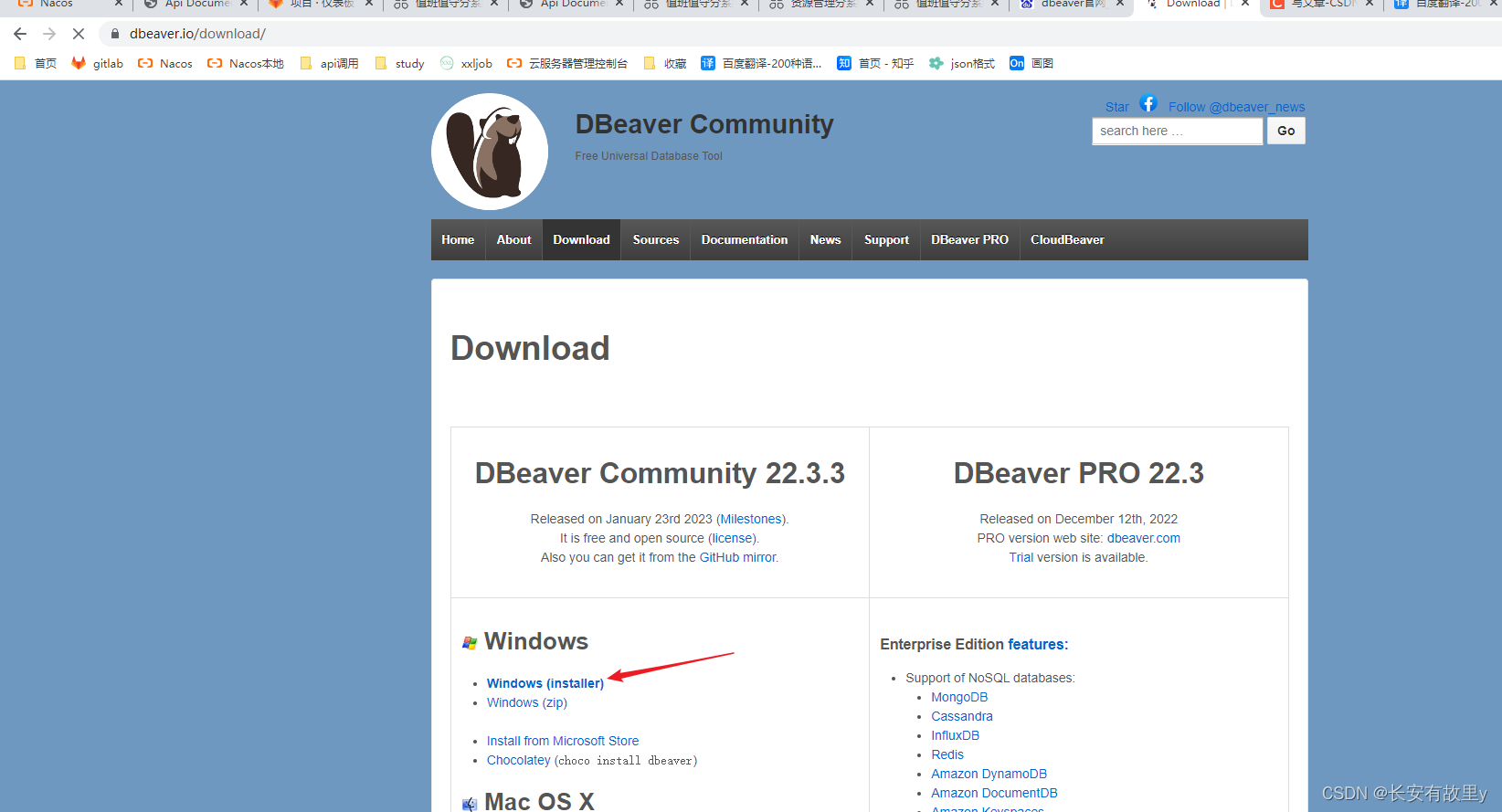Screen dimensions: 1502x812
Task: Open the gitlab bookmark
Action: click(x=97, y=63)
